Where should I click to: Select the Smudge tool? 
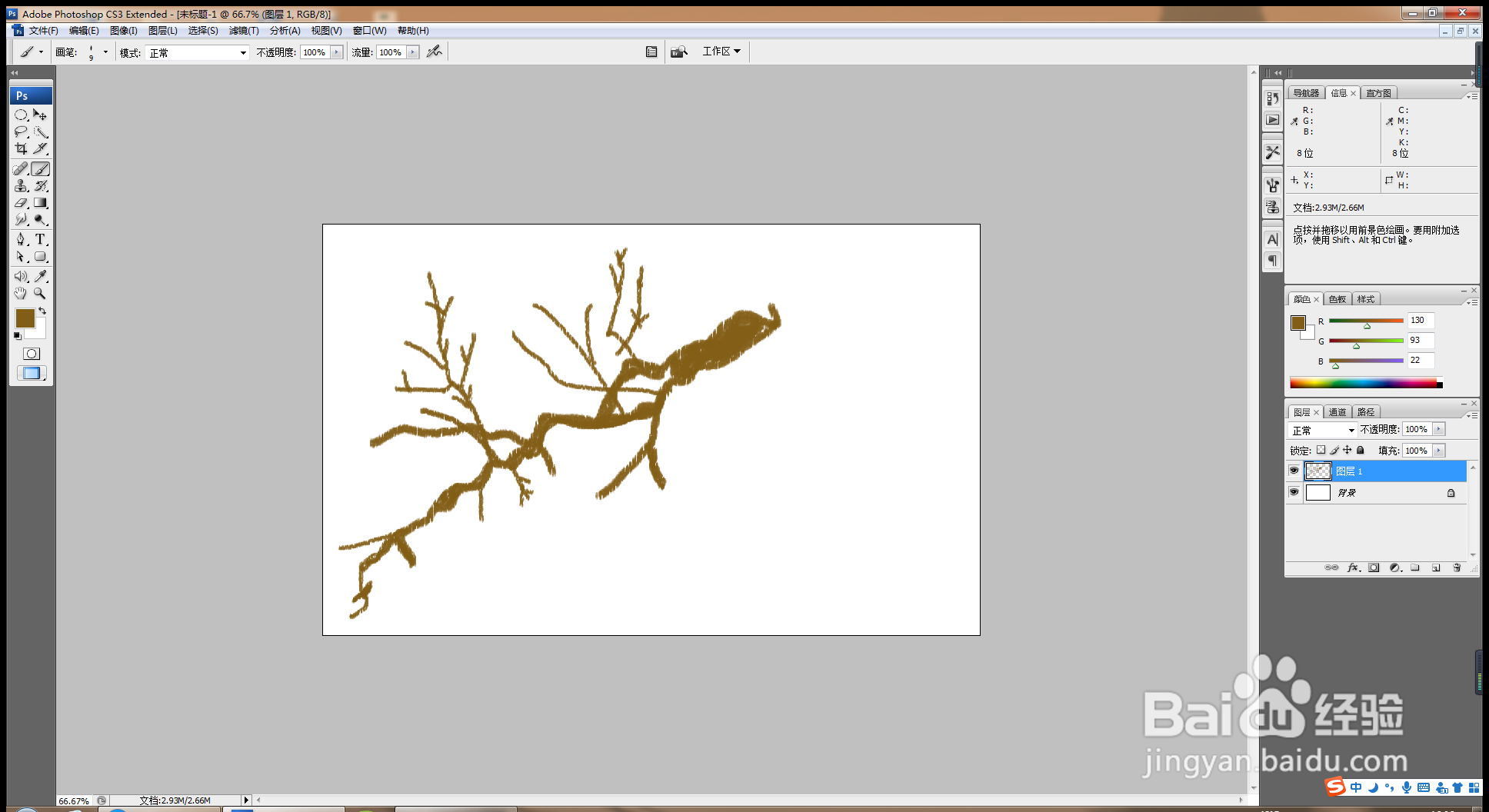coord(21,220)
